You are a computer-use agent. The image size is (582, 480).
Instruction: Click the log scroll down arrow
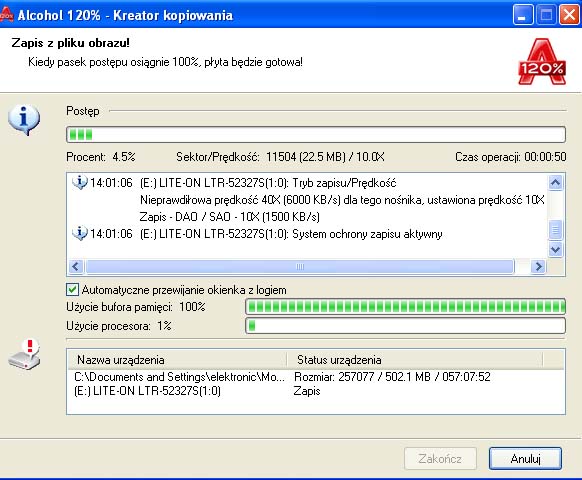click(555, 249)
